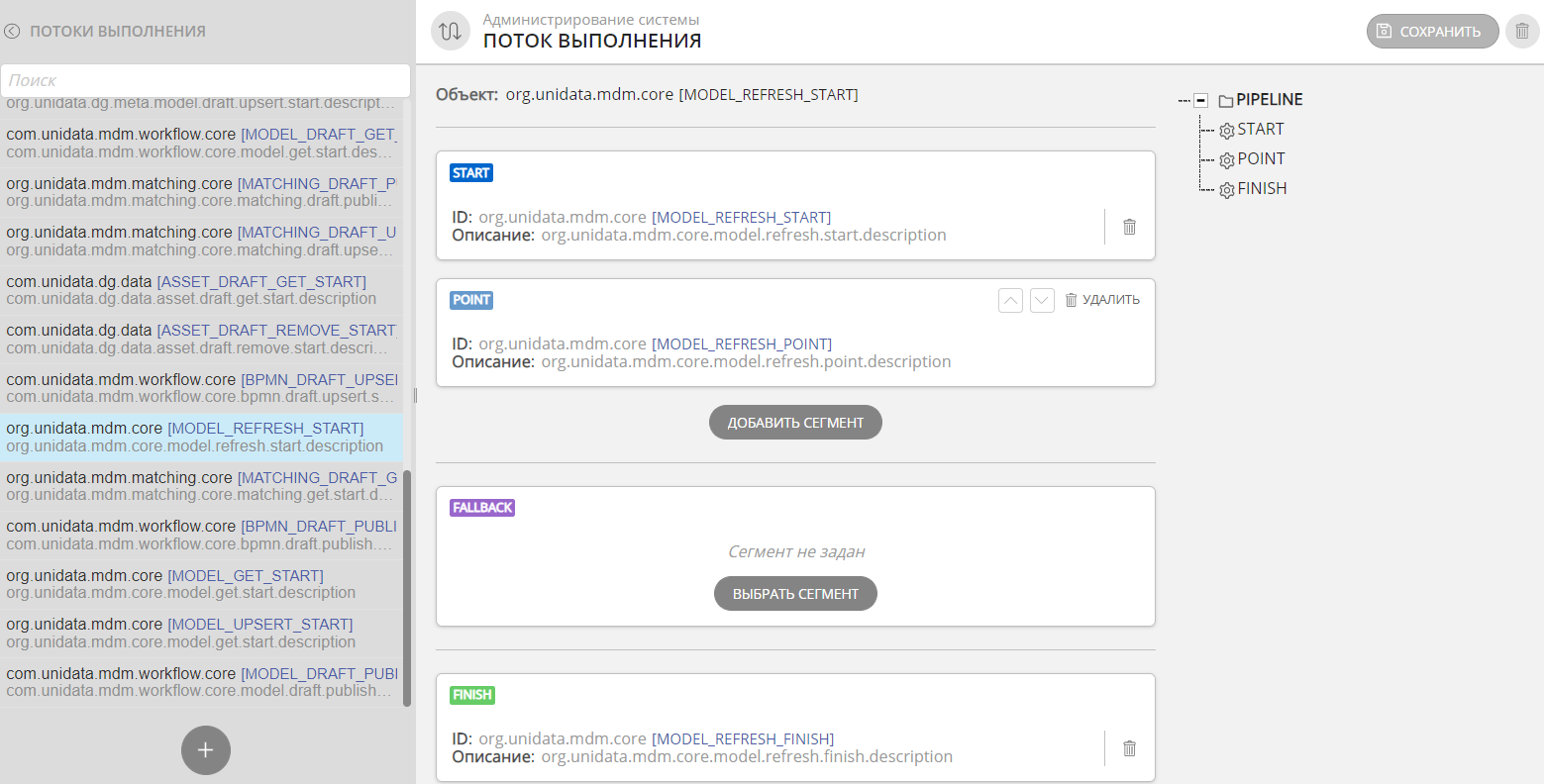Image resolution: width=1544 pixels, height=784 pixels.
Task: Open the ASSET_DRAFT_REMOVE_START flow
Action: coord(202,340)
